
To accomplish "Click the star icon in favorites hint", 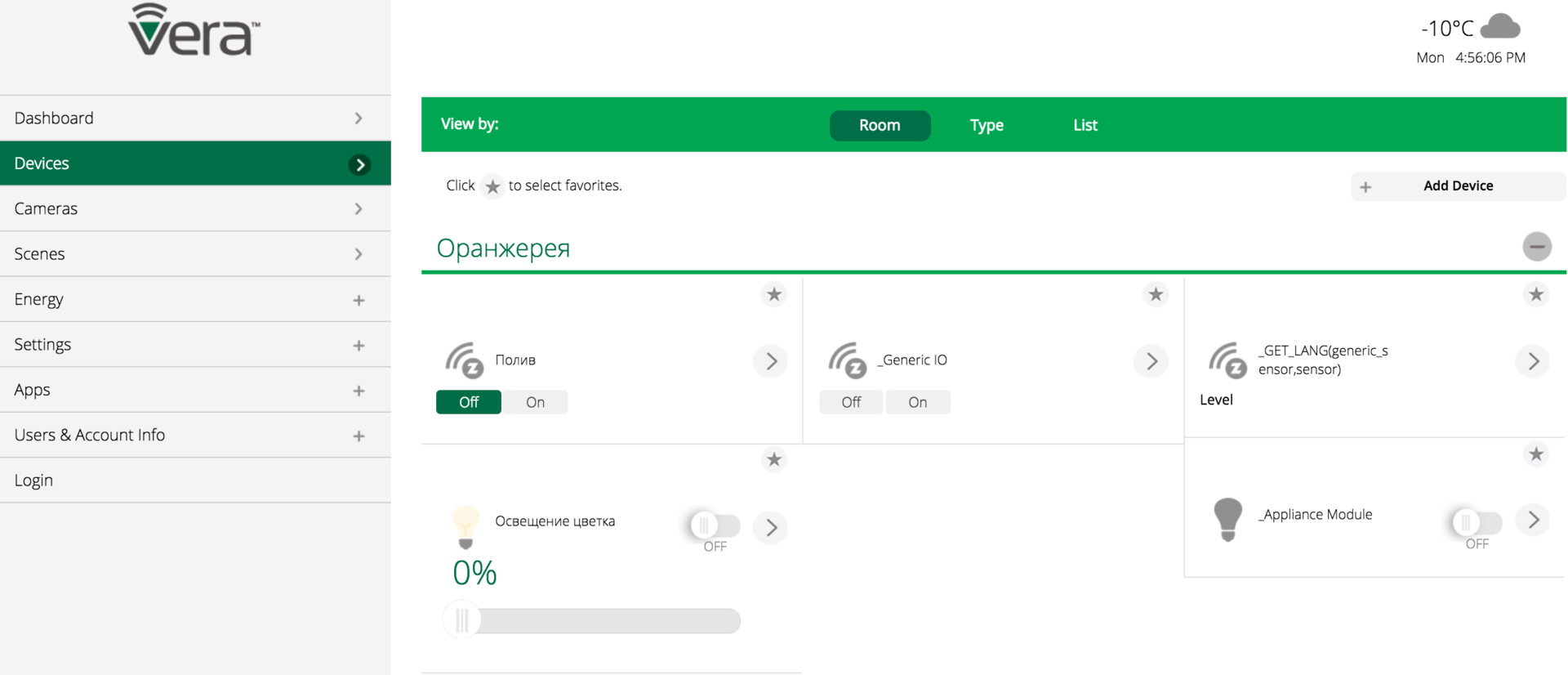I will [x=492, y=186].
